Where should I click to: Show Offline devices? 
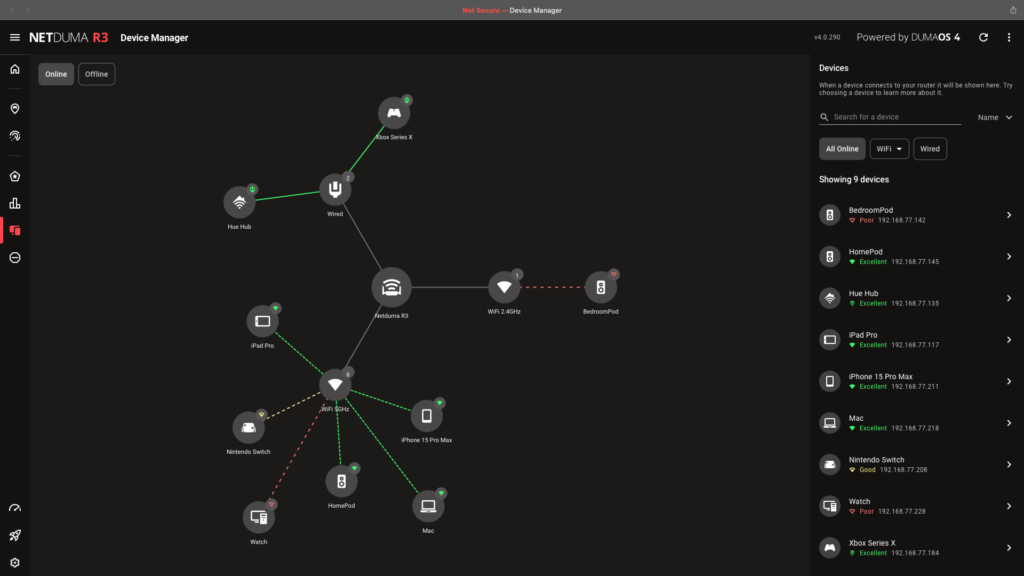pyautogui.click(x=97, y=74)
